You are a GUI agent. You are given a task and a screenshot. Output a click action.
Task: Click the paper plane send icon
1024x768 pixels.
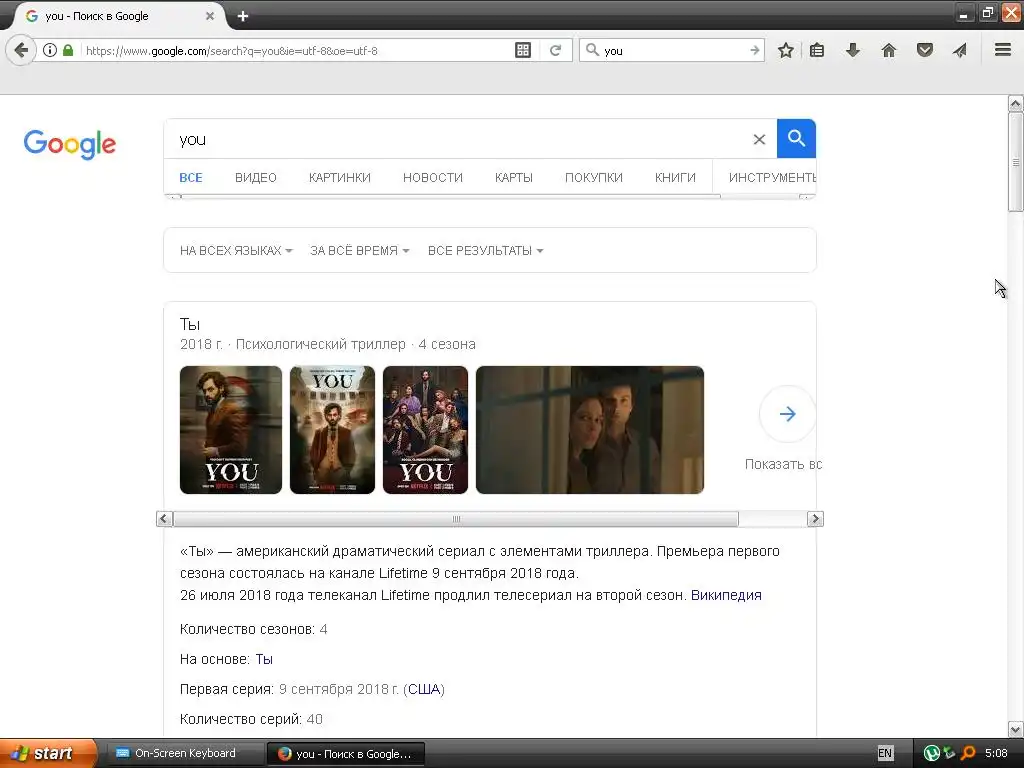pyautogui.click(x=959, y=50)
